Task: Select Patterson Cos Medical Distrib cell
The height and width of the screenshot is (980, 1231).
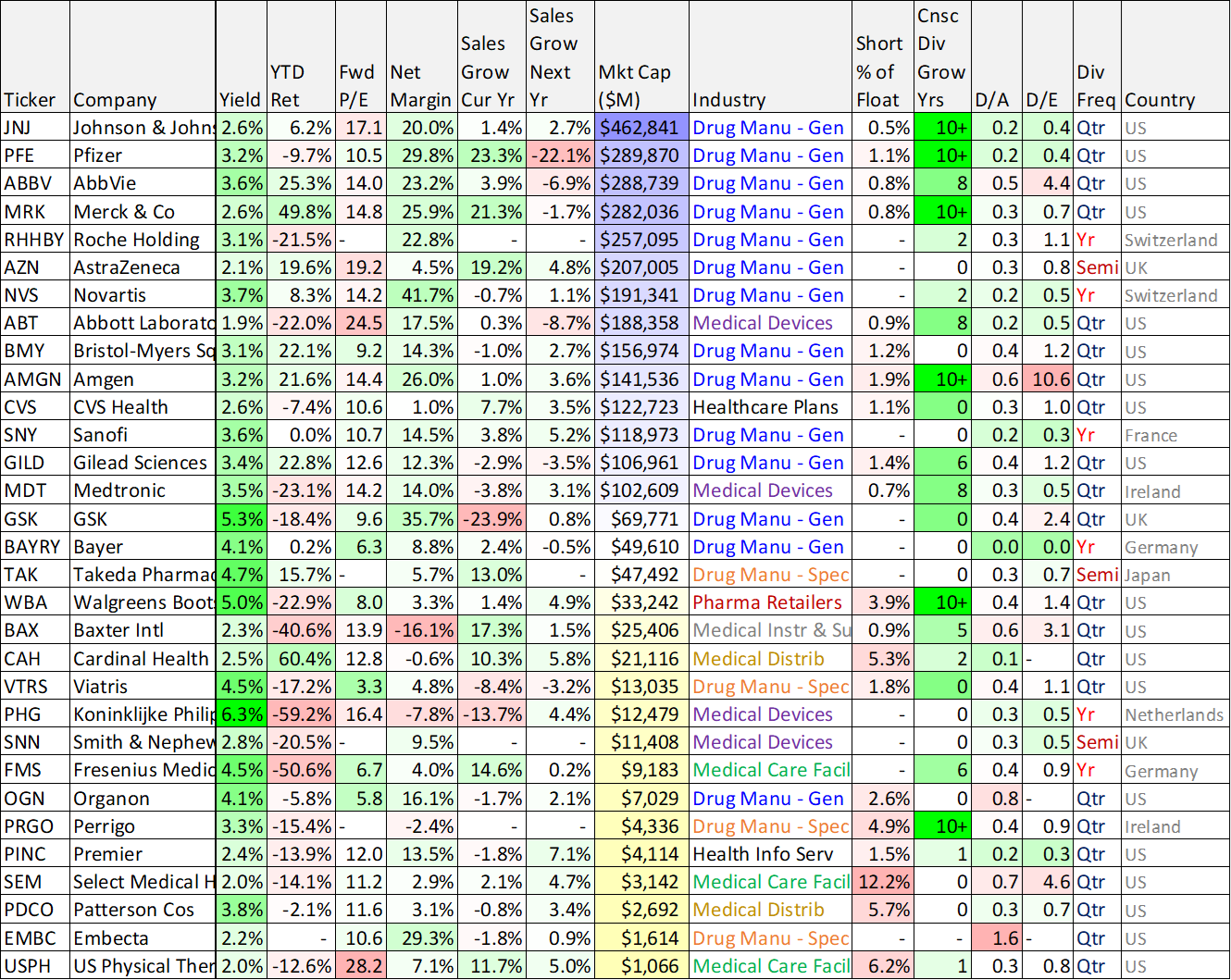Action: [770, 910]
